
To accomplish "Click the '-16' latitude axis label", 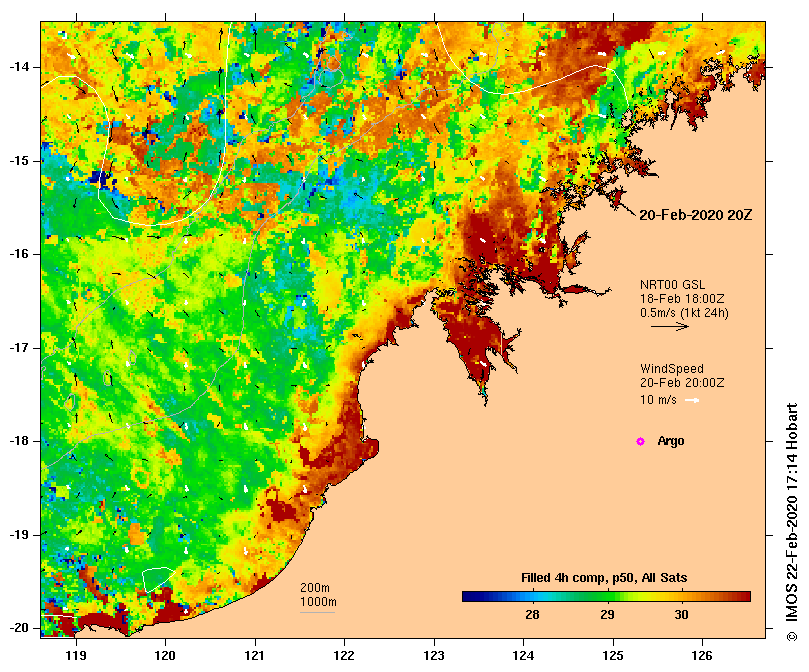I will (19, 254).
